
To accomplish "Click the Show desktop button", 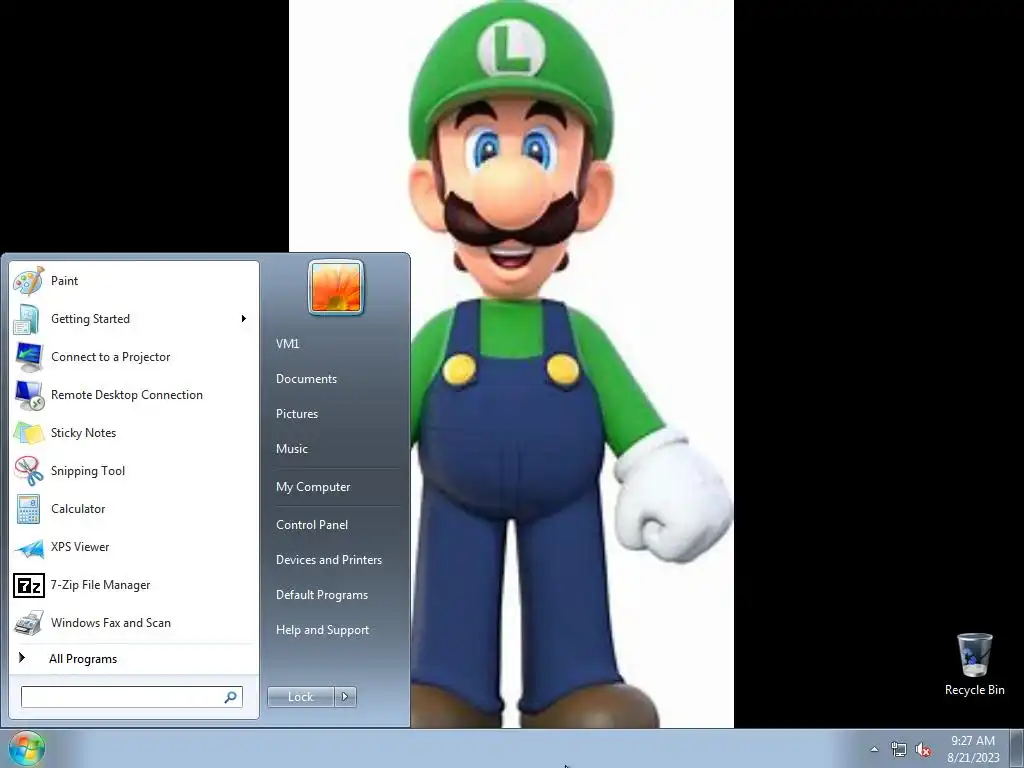I will 1017,749.
